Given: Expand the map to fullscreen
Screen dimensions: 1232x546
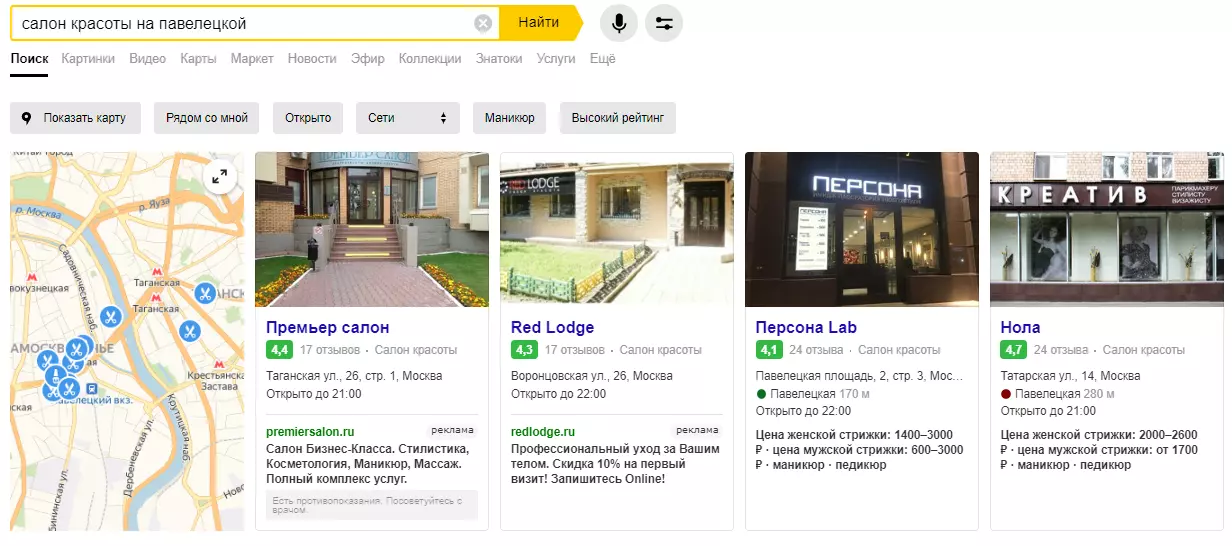Looking at the screenshot, I should tap(219, 177).
